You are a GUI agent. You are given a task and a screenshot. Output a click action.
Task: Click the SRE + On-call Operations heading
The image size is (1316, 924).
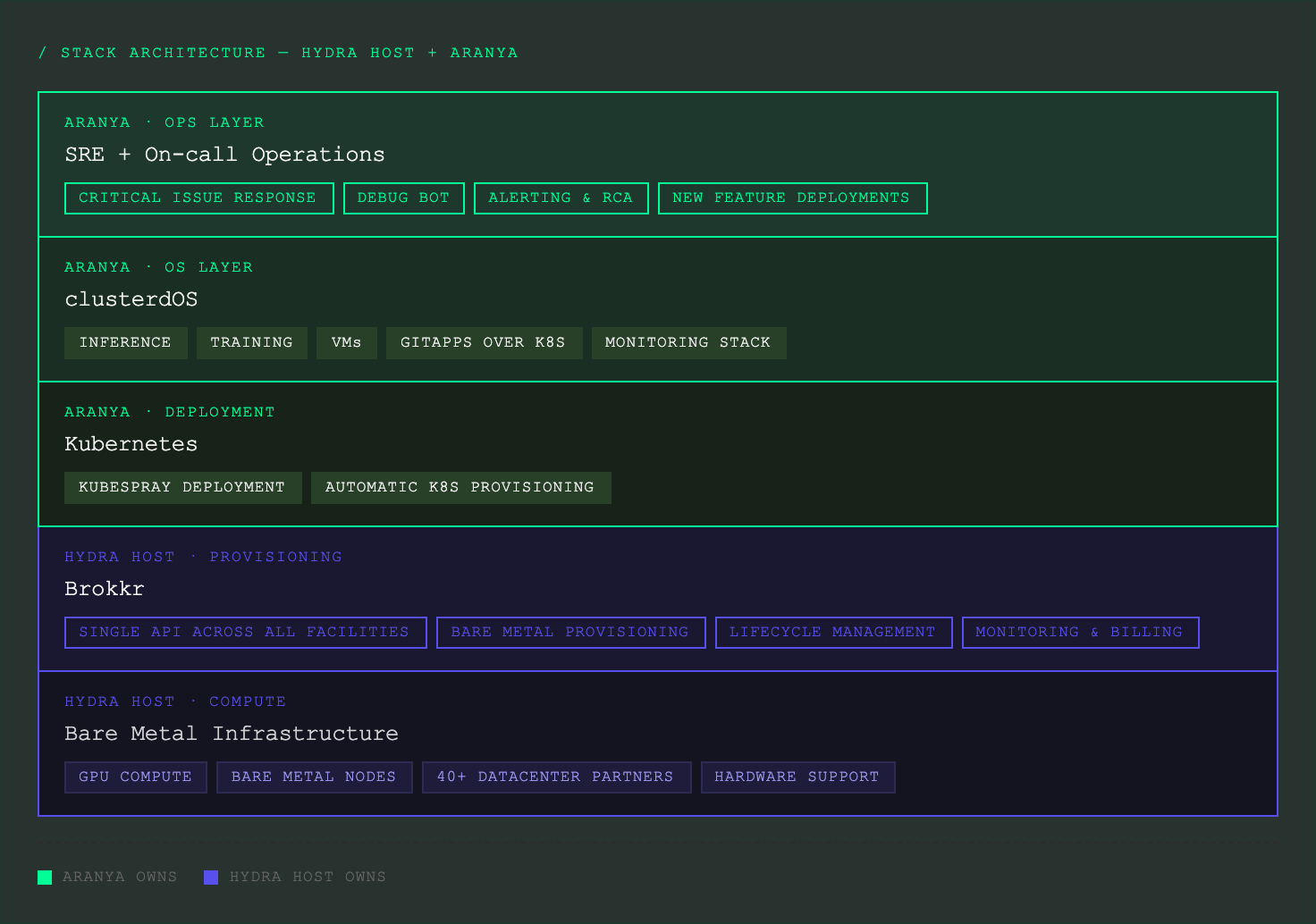click(225, 155)
